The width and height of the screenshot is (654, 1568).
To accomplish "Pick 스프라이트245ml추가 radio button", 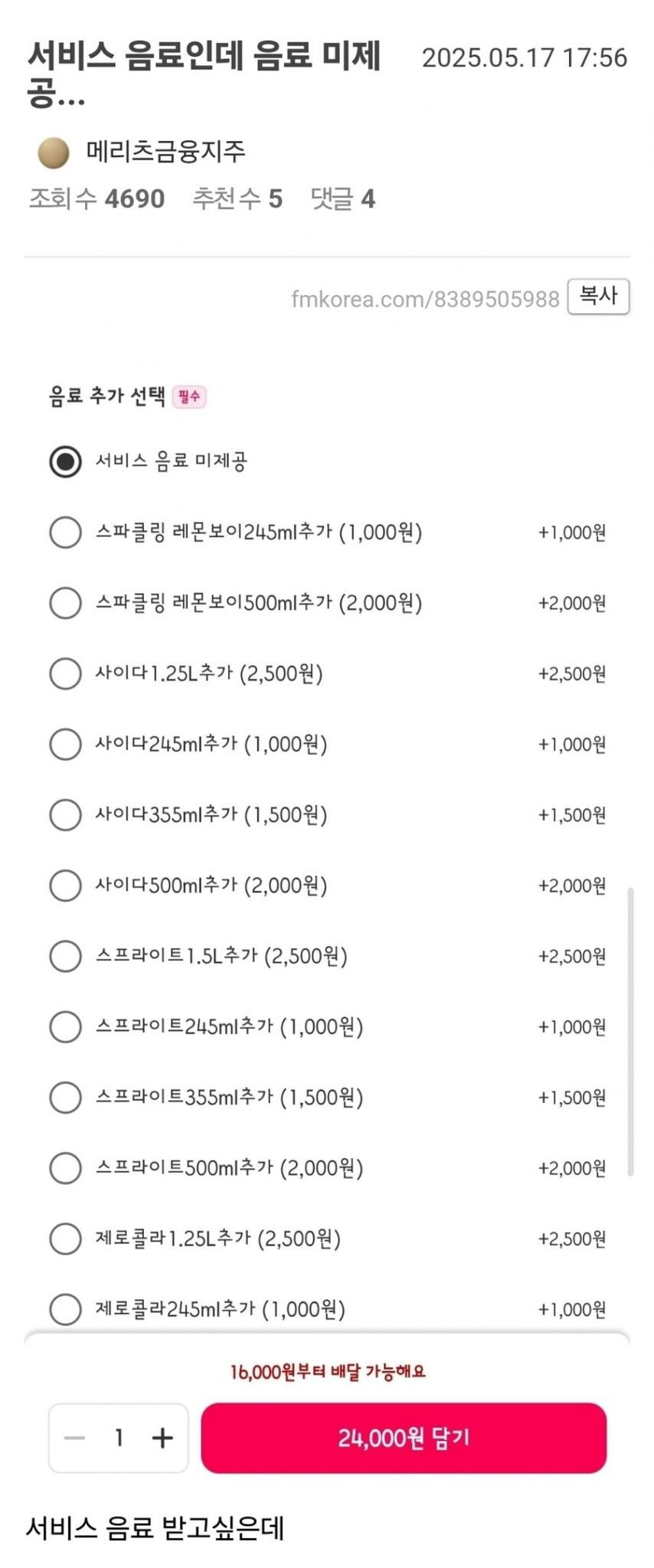I will [66, 1026].
